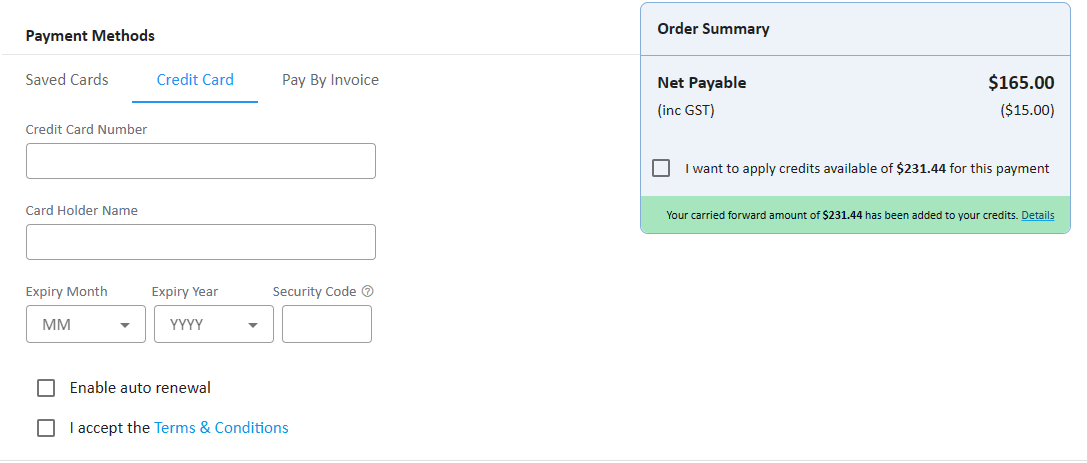This screenshot has width=1088, height=463.
Task: Click the carried forward amount banner text
Action: tap(842, 215)
